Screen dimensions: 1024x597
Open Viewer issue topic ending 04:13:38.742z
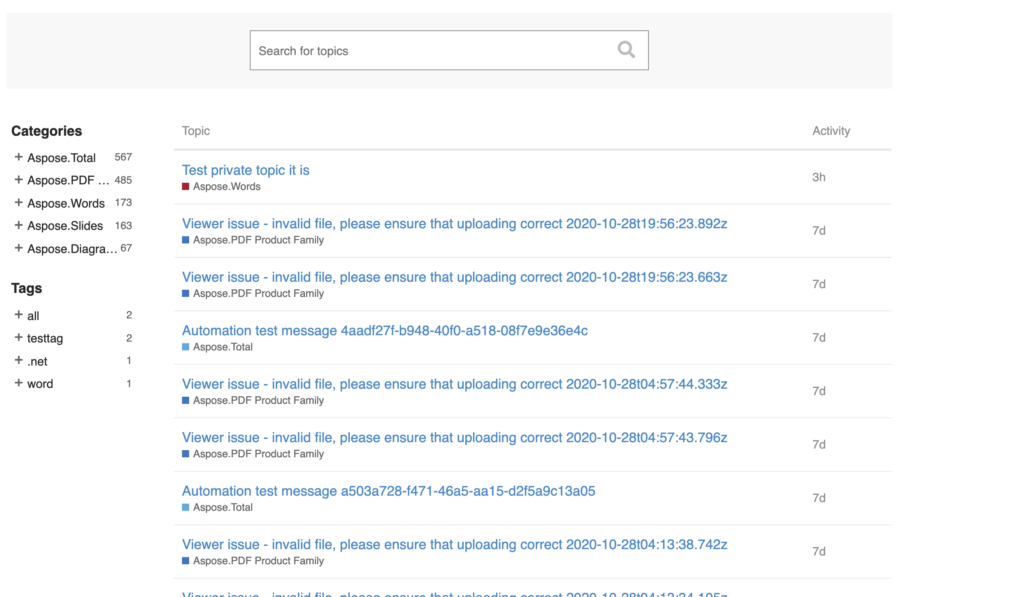click(455, 545)
